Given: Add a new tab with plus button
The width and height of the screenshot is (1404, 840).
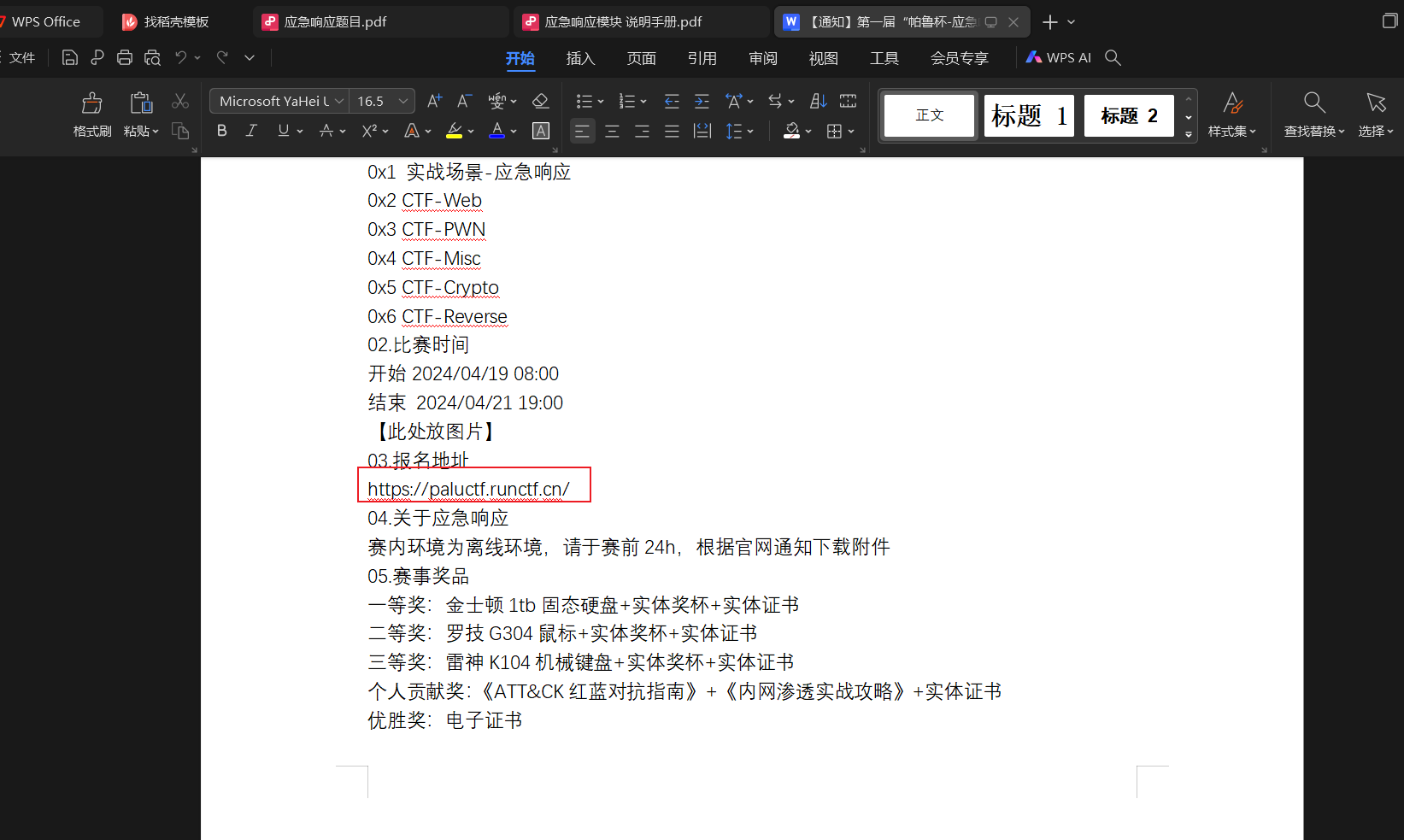Looking at the screenshot, I should [1050, 22].
